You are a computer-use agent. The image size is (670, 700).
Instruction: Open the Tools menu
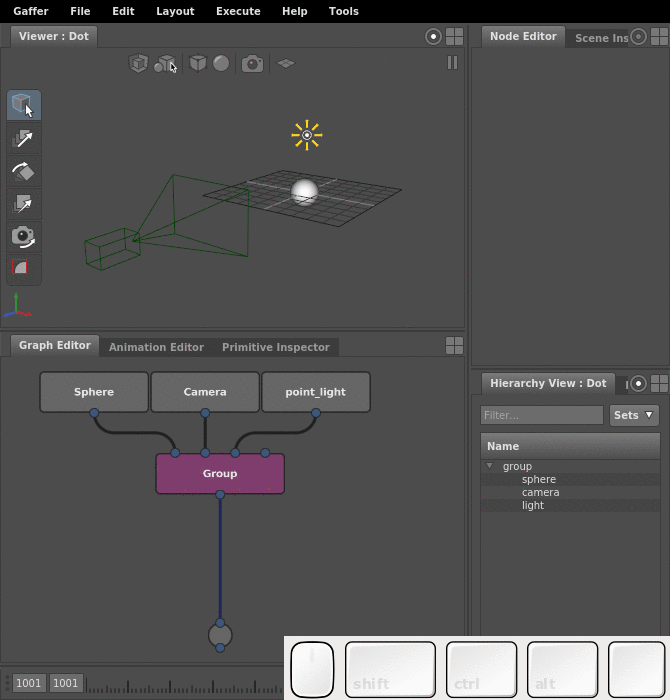[344, 11]
